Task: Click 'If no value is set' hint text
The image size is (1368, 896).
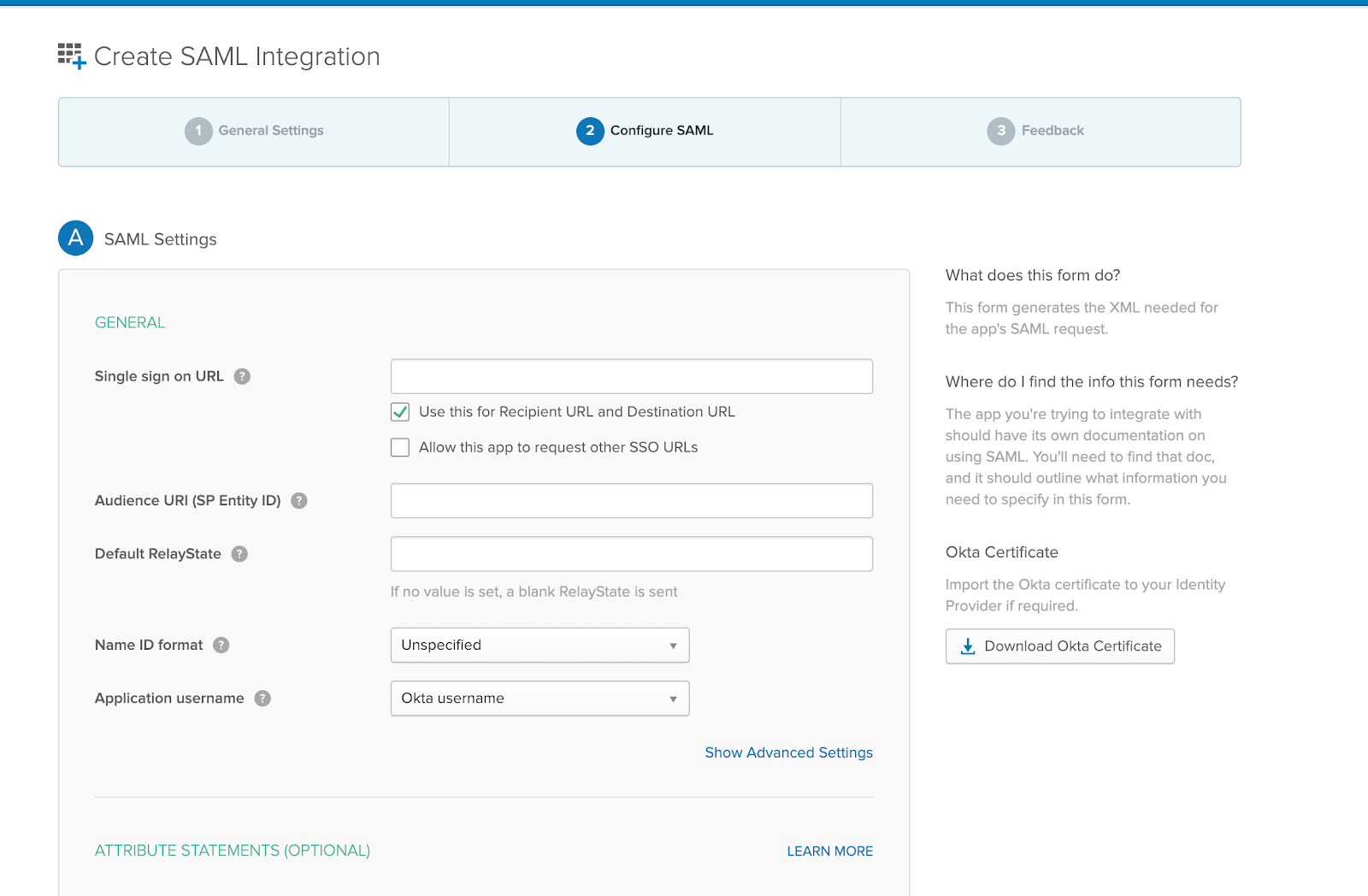Action: point(534,592)
